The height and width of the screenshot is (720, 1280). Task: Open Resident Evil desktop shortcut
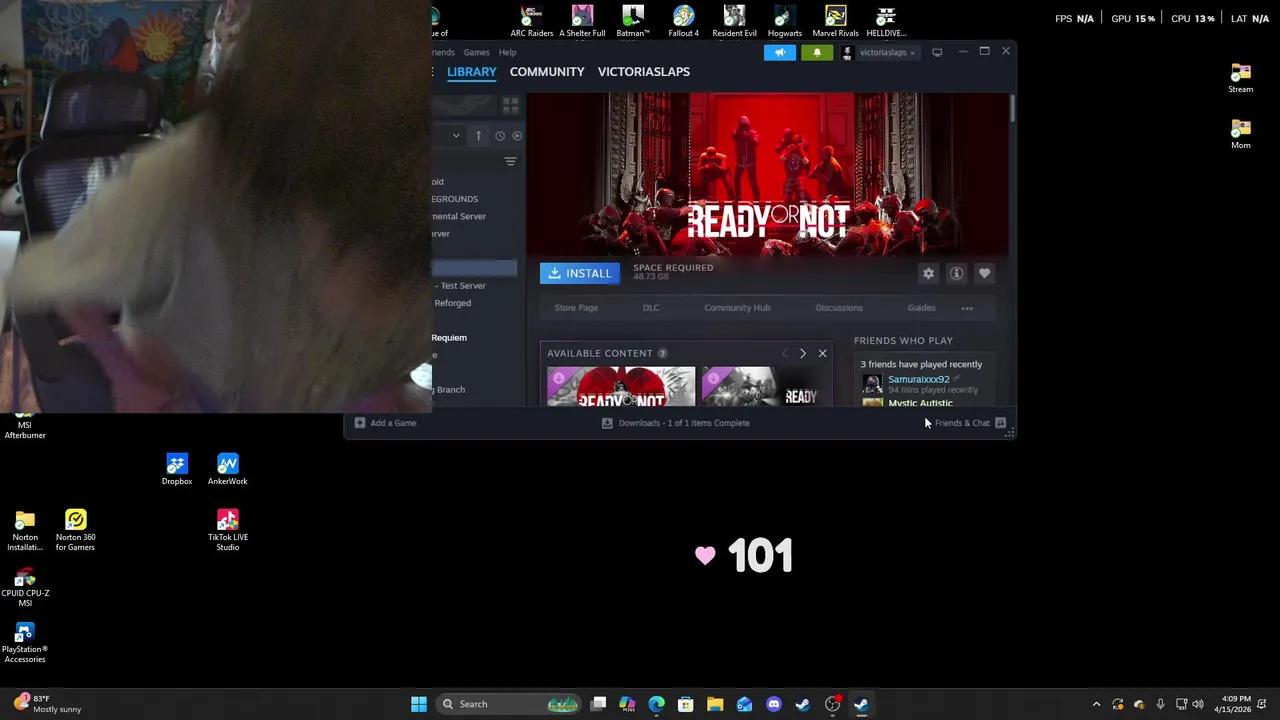[x=734, y=21]
